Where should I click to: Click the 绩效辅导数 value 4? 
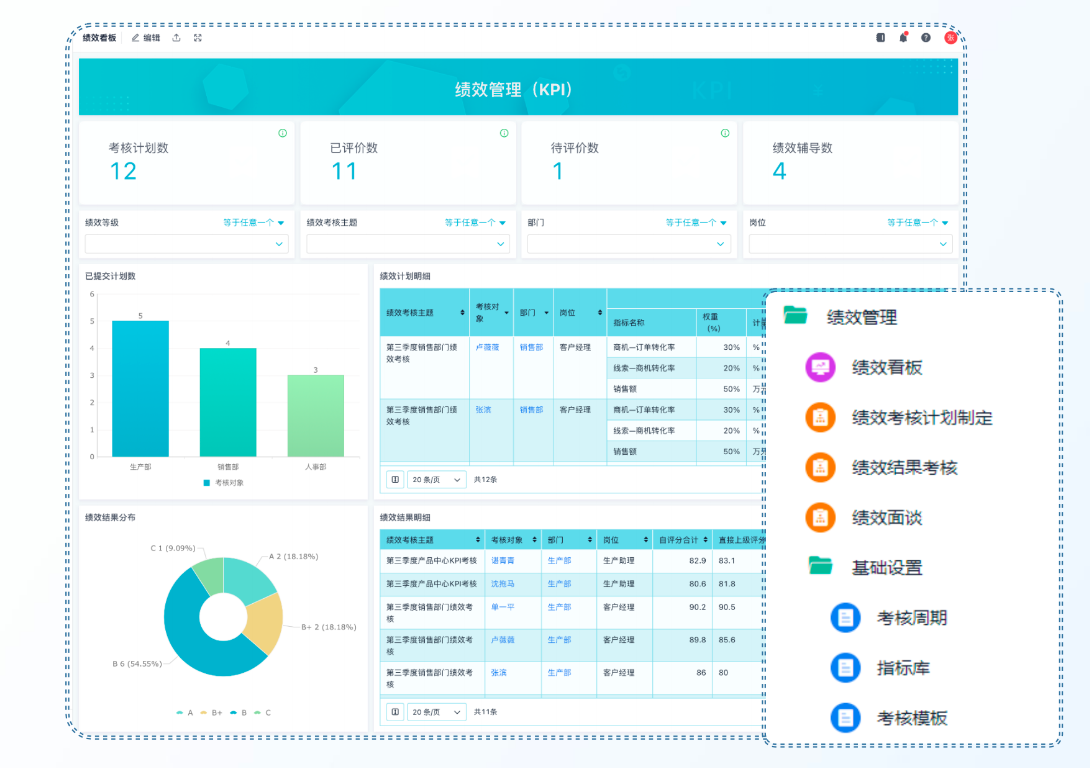pyautogui.click(x=779, y=171)
